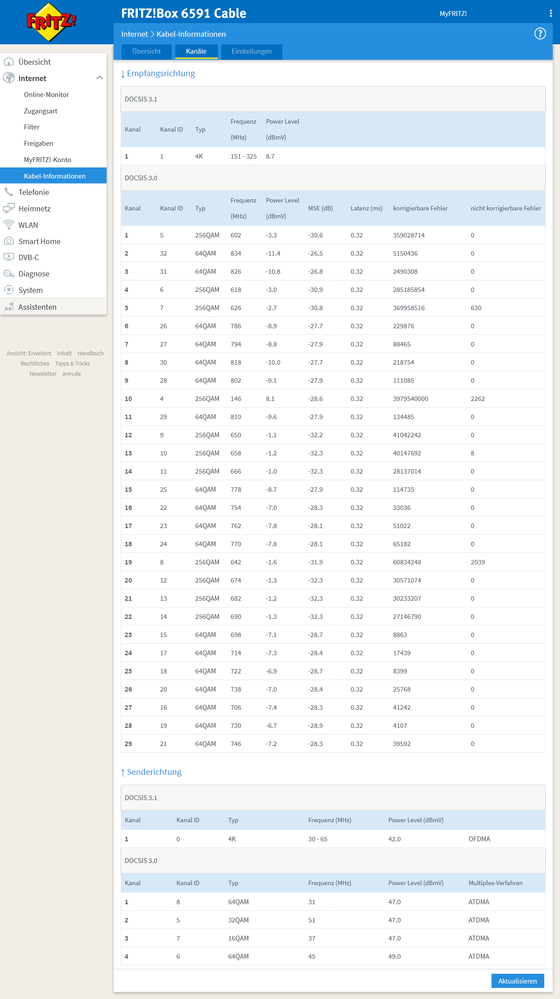Click the power level value -11.4
Screen dimensions: 560x999
(273, 254)
